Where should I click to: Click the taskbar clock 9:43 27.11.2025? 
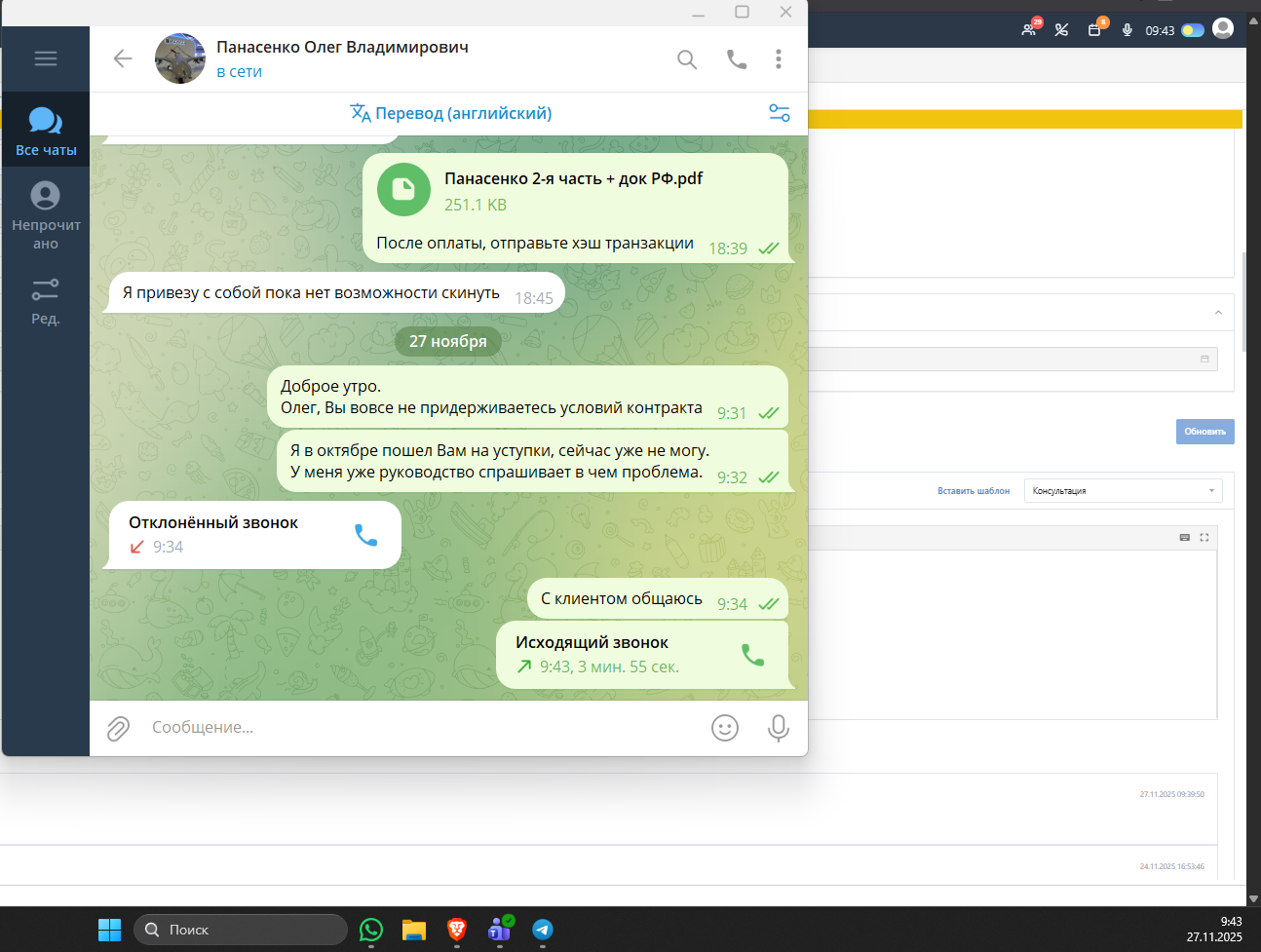pos(1214,930)
